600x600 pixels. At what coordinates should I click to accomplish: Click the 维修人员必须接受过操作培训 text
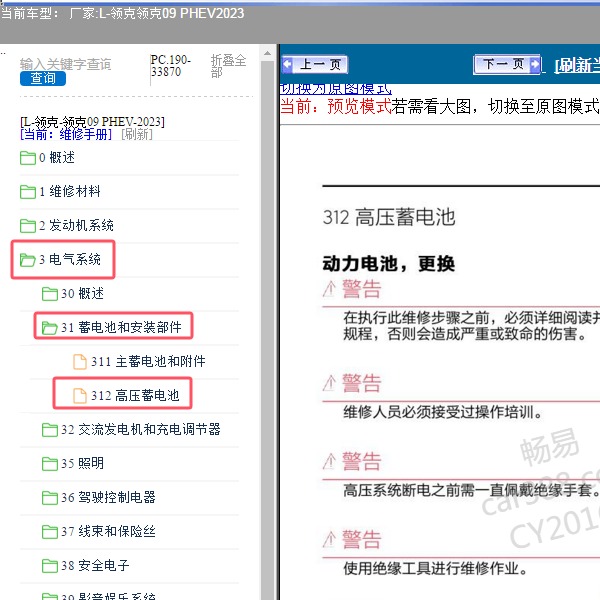pos(442,412)
